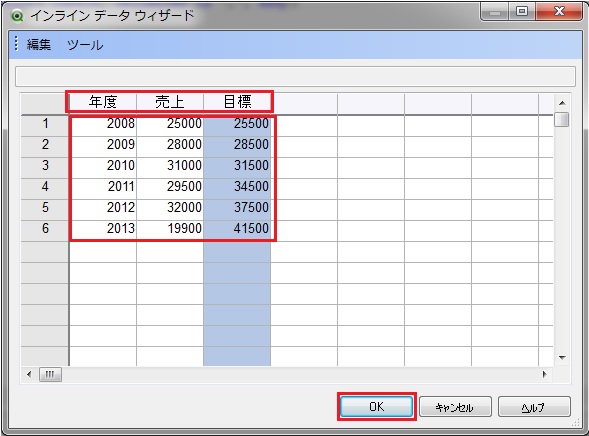Image resolution: width=589 pixels, height=436 pixels.
Task: Click the vertical scrollbar down arrow
Action: coord(562,358)
